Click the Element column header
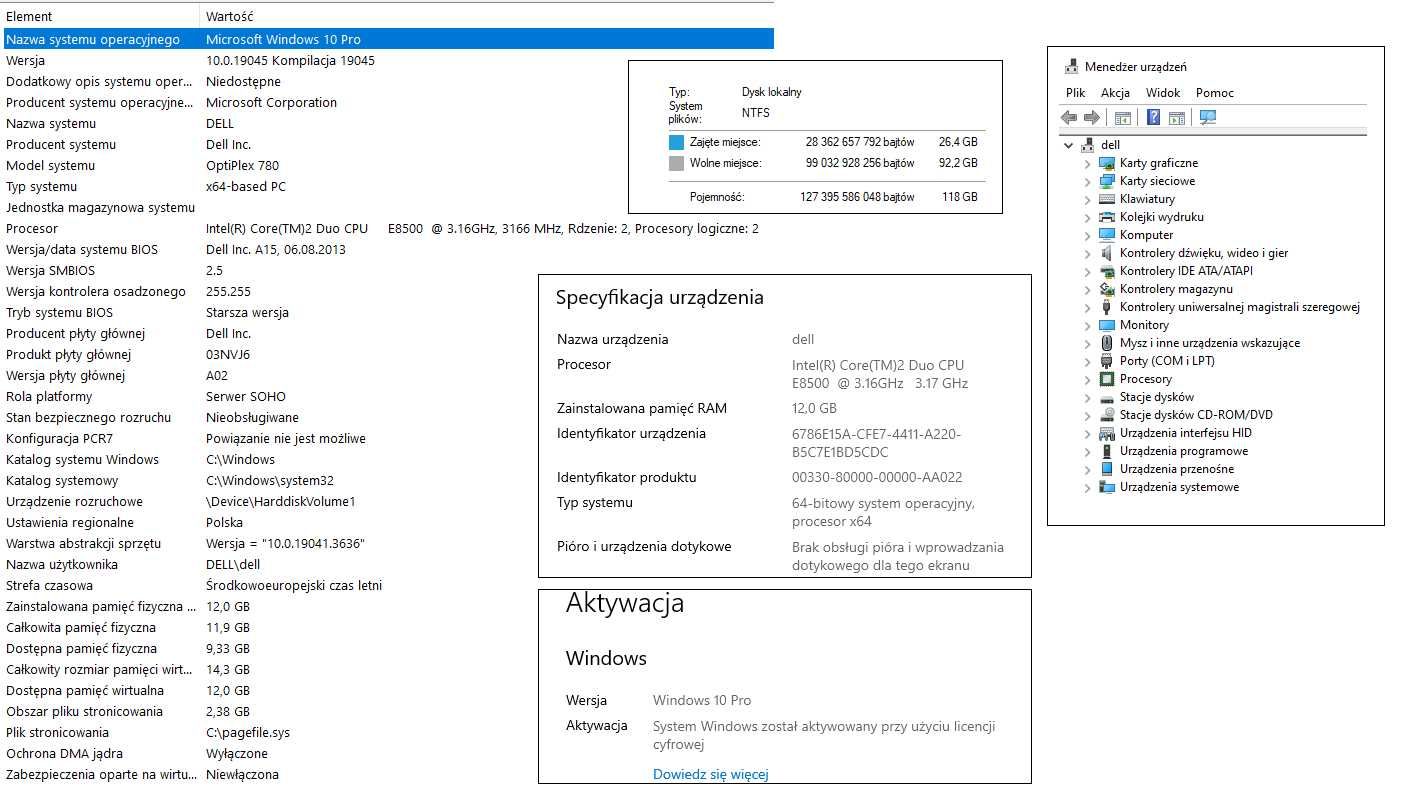1420x790 pixels. point(100,17)
